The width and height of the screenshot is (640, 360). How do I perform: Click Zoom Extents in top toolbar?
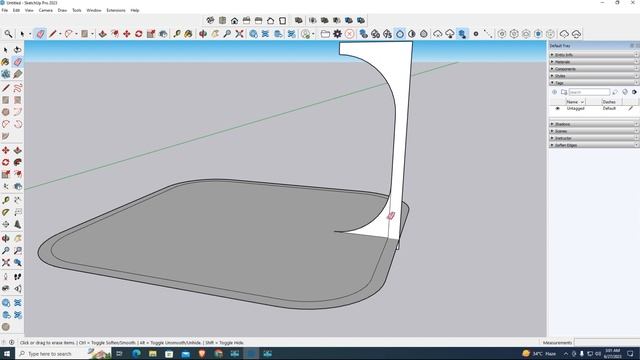[240, 34]
